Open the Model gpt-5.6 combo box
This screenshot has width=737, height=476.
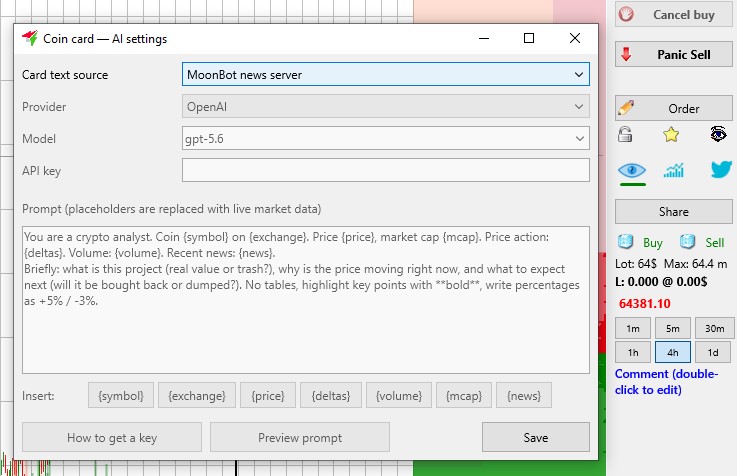(x=385, y=138)
